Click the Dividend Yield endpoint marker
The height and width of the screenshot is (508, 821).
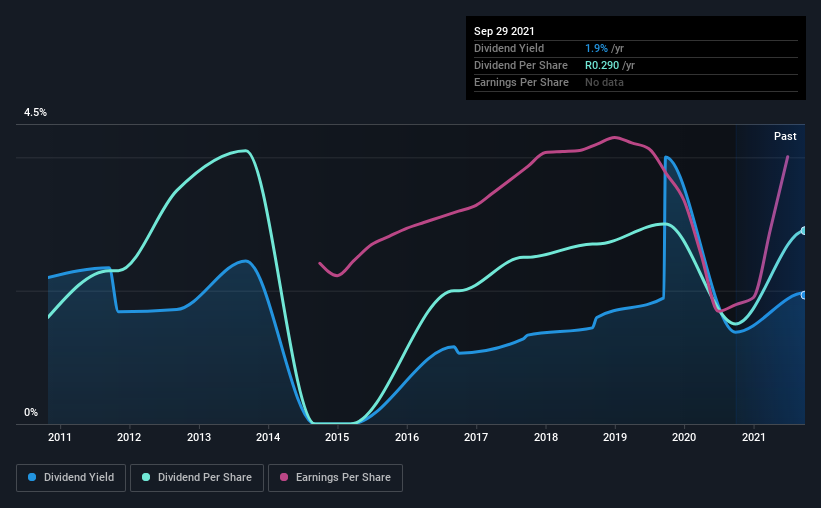point(804,295)
